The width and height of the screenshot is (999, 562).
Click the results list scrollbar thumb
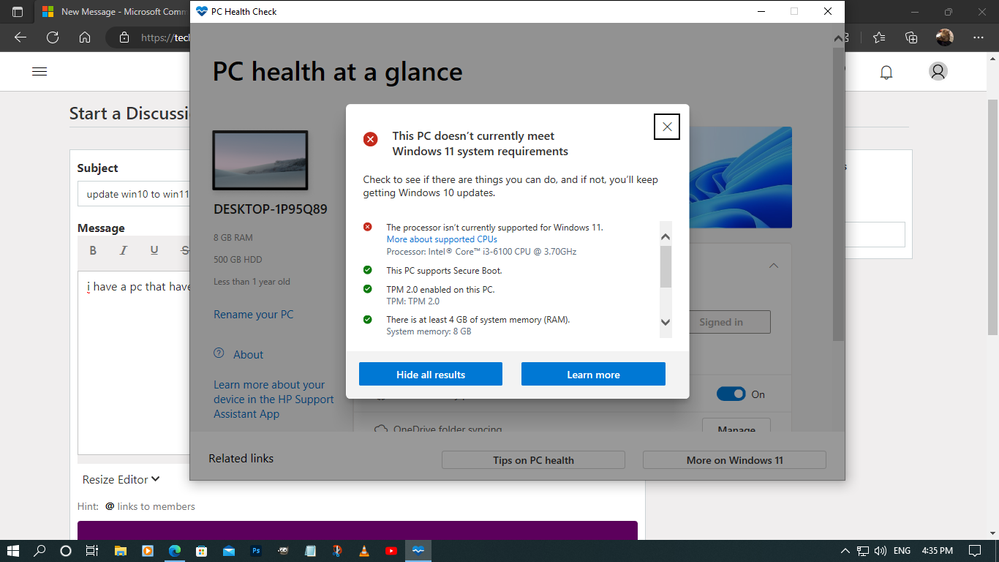pos(665,266)
